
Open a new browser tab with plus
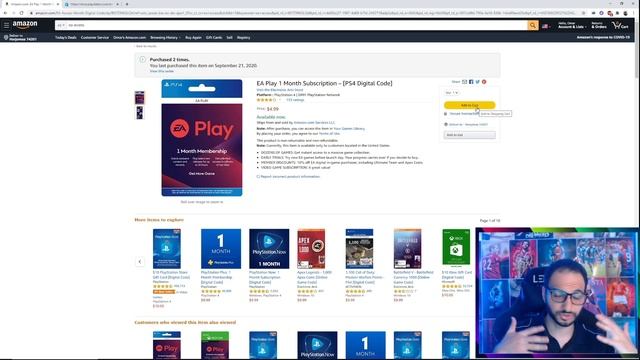tap(127, 4)
